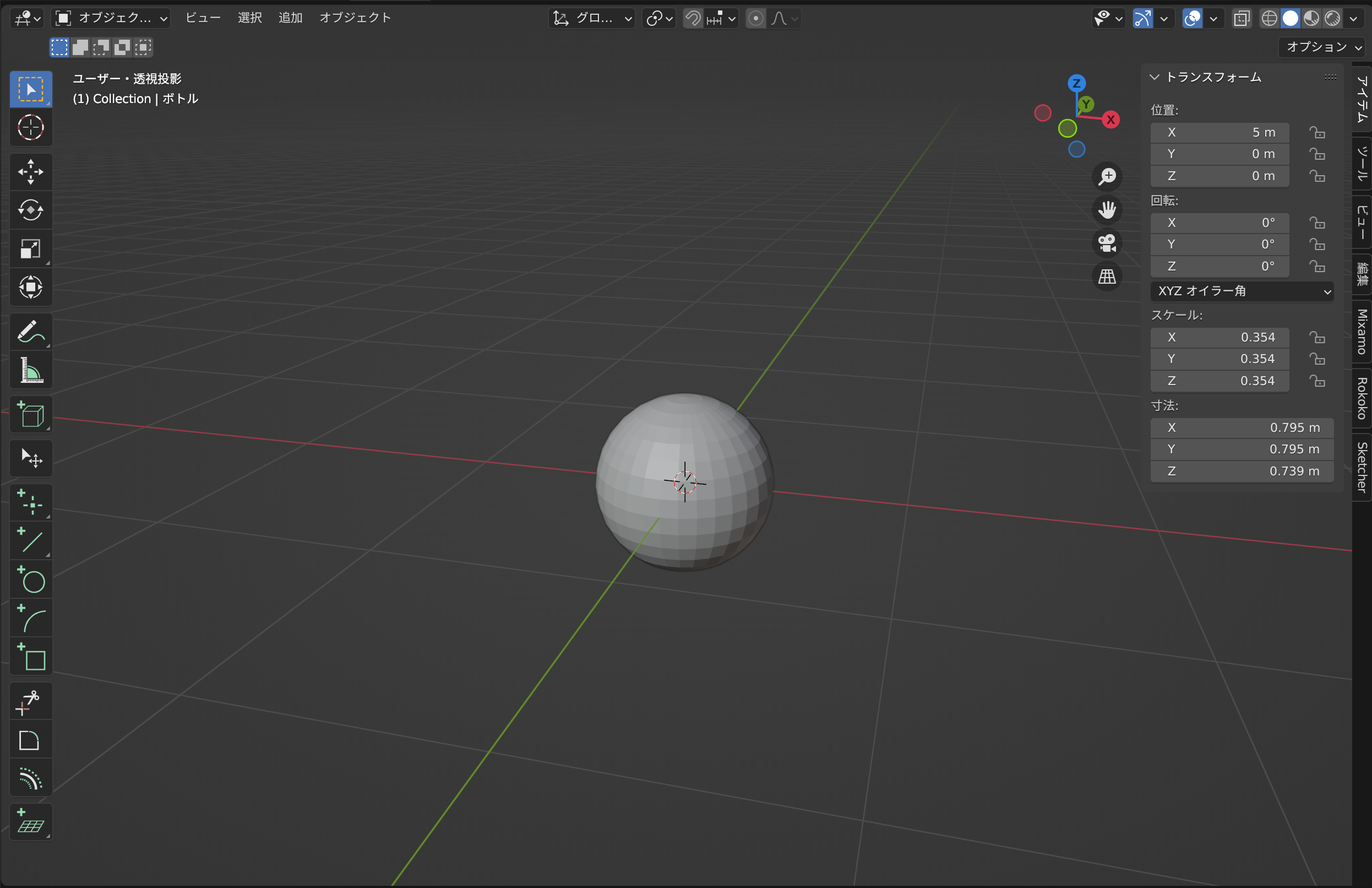Switch perspective/orthographic with grid icon
The image size is (1372, 888).
pos(1107,276)
